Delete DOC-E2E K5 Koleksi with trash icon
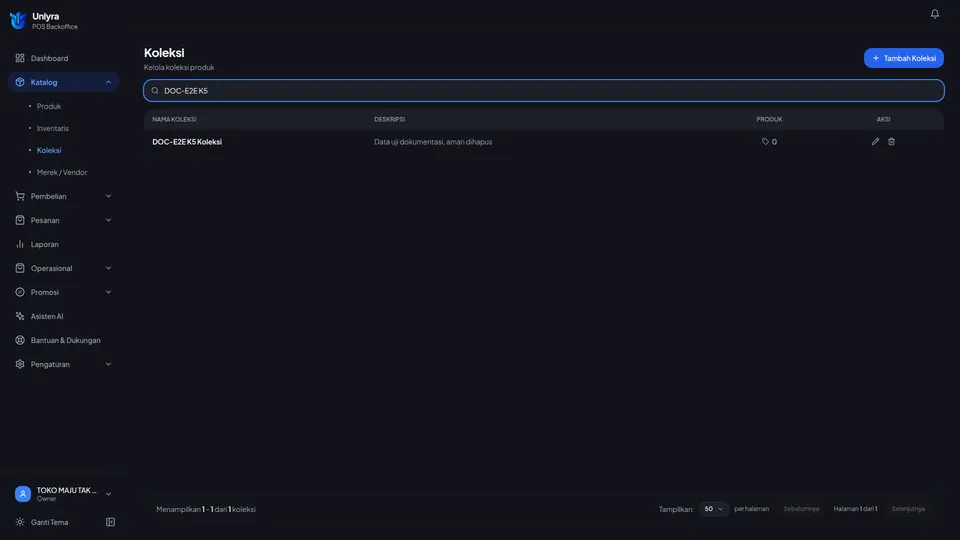 click(891, 141)
